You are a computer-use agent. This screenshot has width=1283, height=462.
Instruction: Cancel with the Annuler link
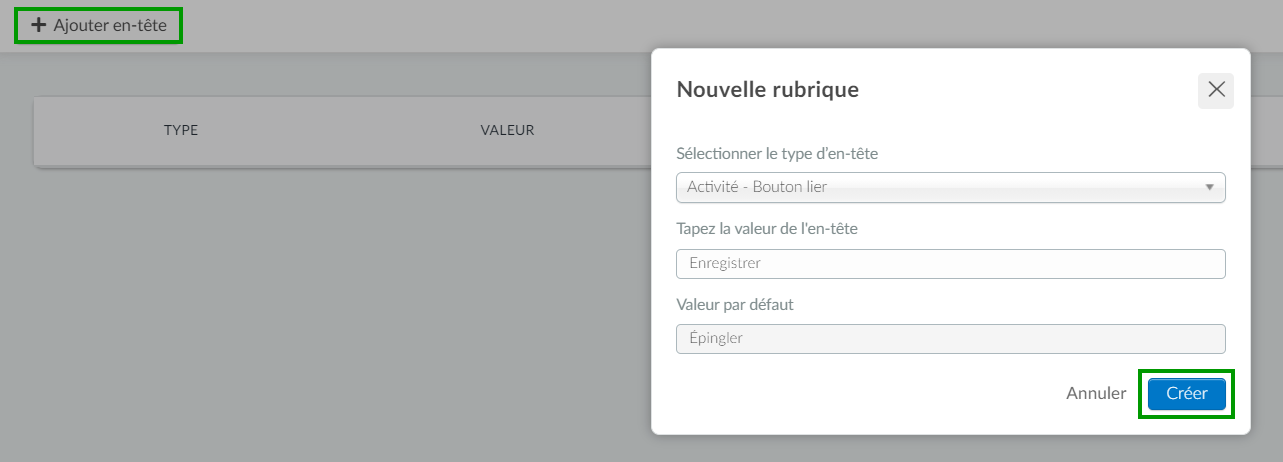[1096, 394]
